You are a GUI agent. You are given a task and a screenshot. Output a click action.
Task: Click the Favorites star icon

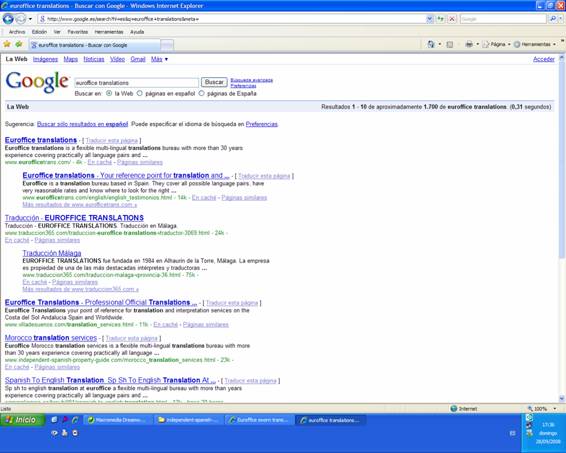(7, 44)
